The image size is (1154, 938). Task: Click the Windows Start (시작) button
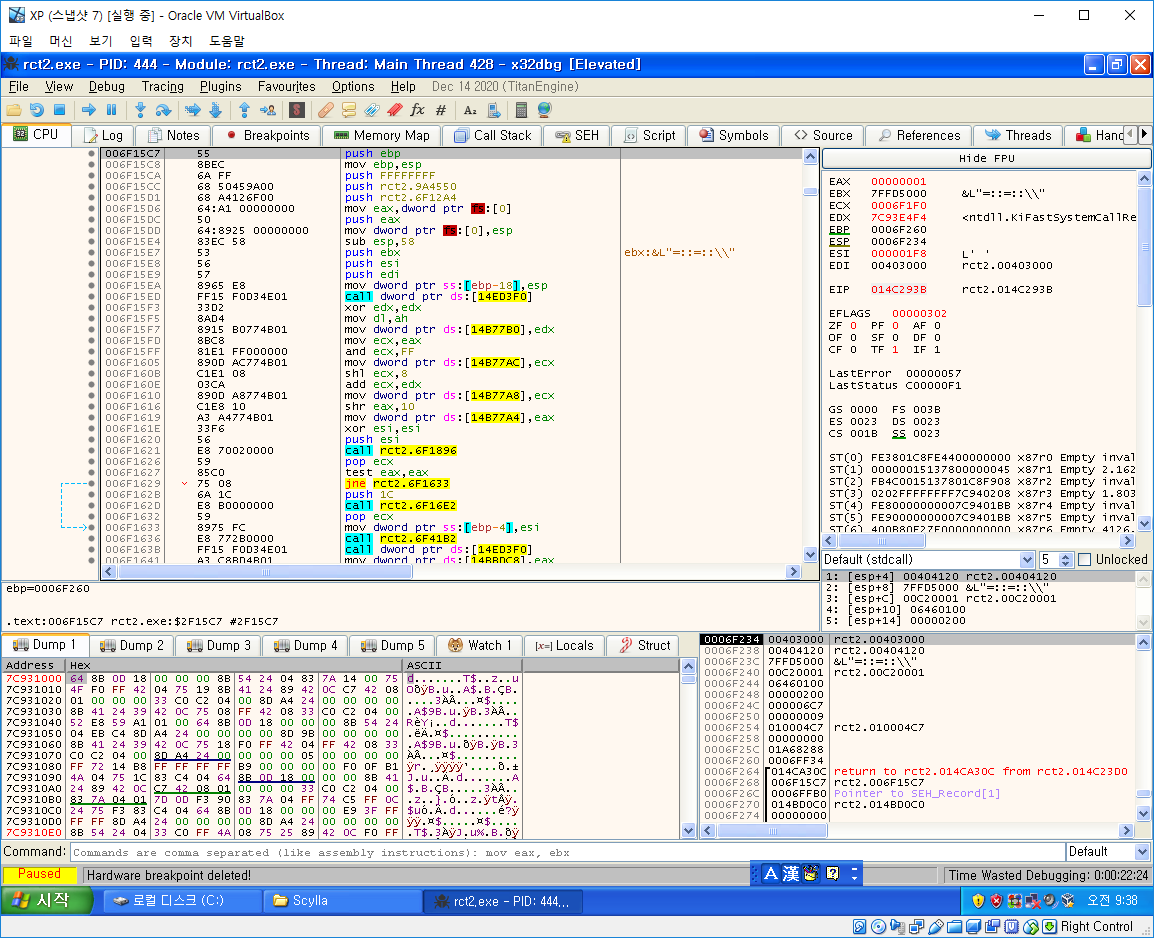46,900
